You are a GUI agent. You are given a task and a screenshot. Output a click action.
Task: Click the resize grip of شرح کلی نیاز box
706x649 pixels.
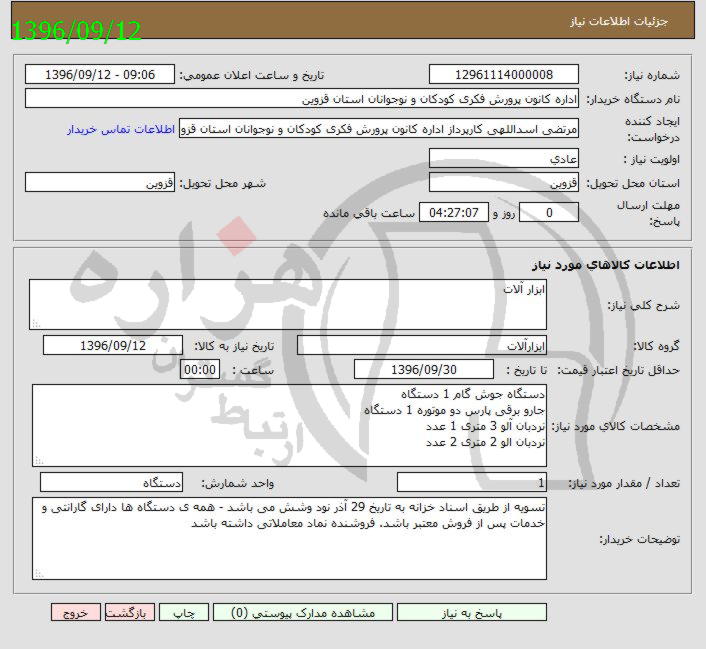pos(36,324)
